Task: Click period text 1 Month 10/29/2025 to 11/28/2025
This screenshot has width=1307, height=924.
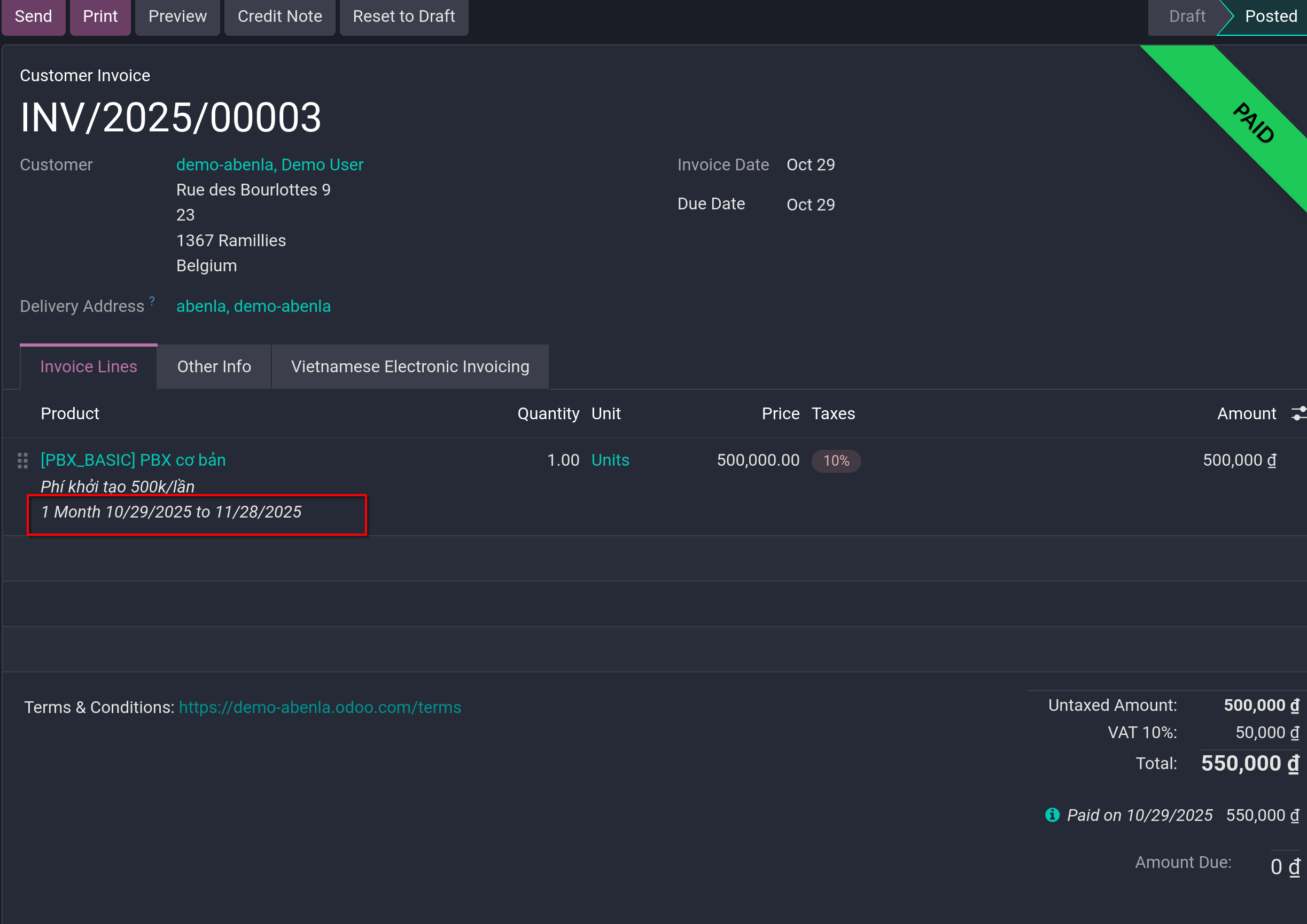Action: 172,512
